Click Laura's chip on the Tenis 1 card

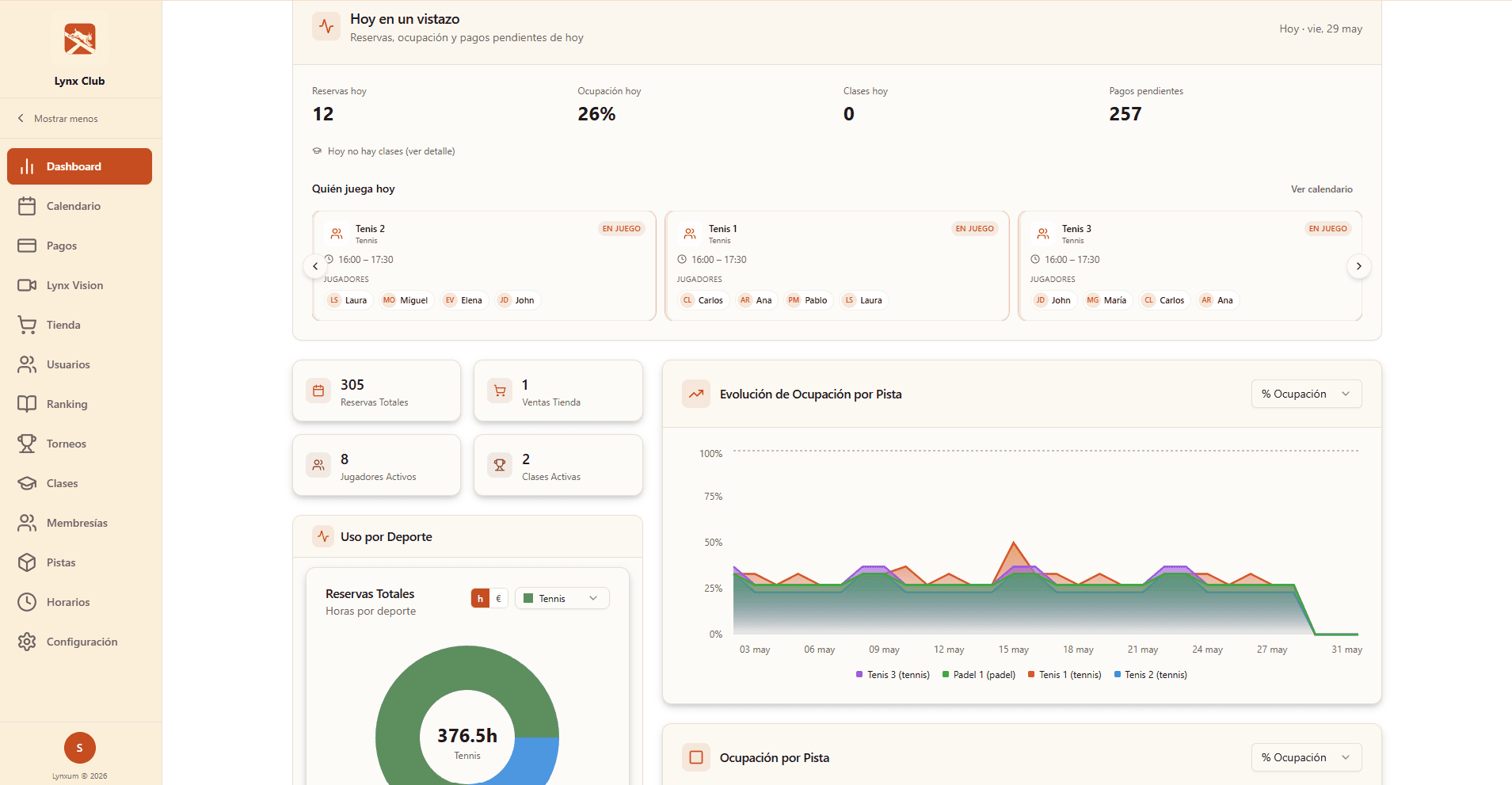[863, 300]
